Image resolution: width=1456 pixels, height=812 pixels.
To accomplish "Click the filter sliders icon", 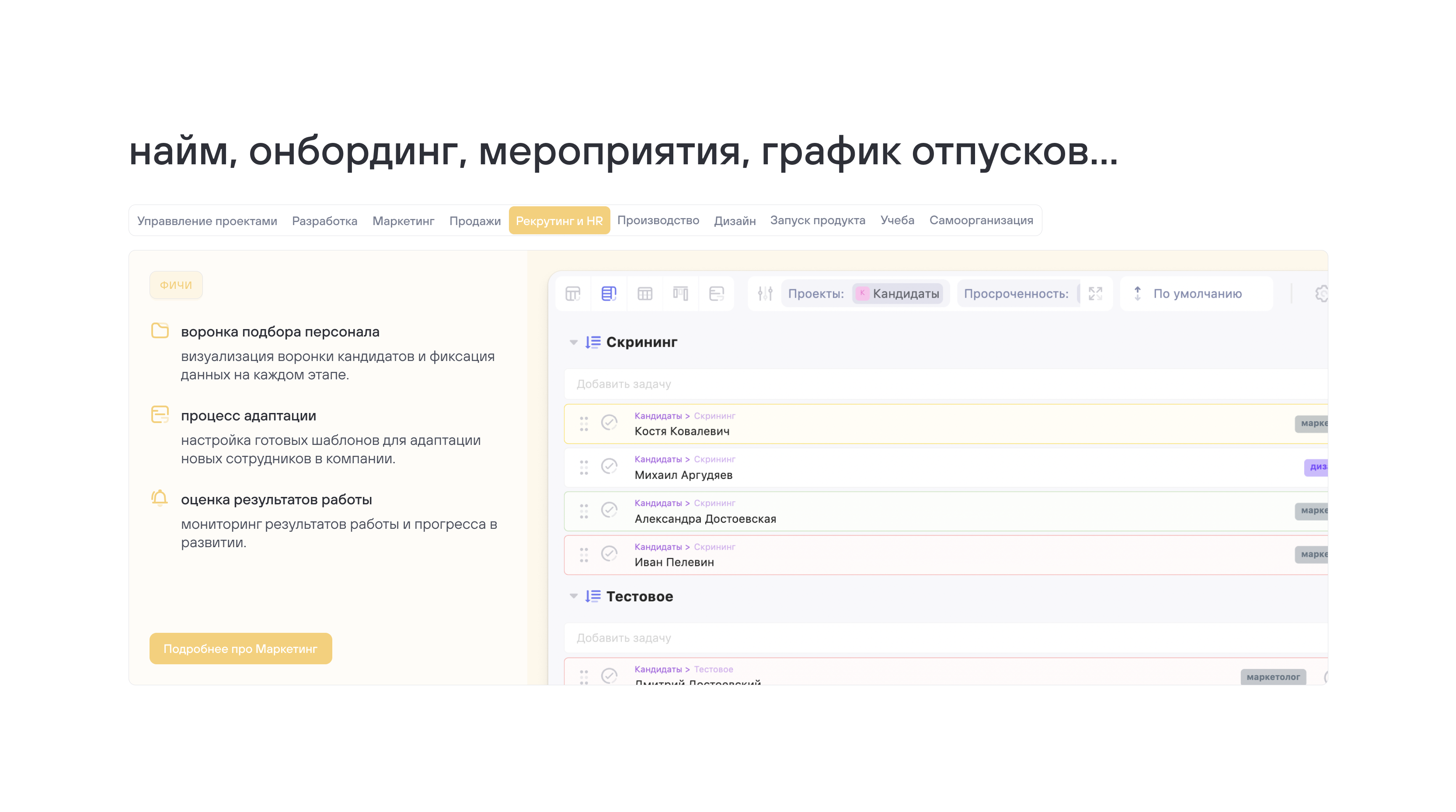I will click(x=765, y=293).
